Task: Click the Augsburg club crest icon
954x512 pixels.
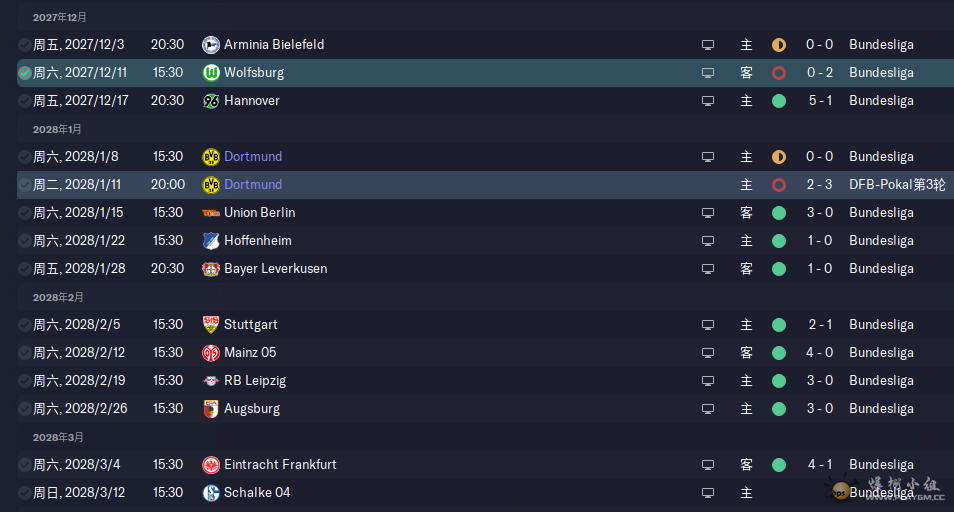Action: click(x=211, y=409)
